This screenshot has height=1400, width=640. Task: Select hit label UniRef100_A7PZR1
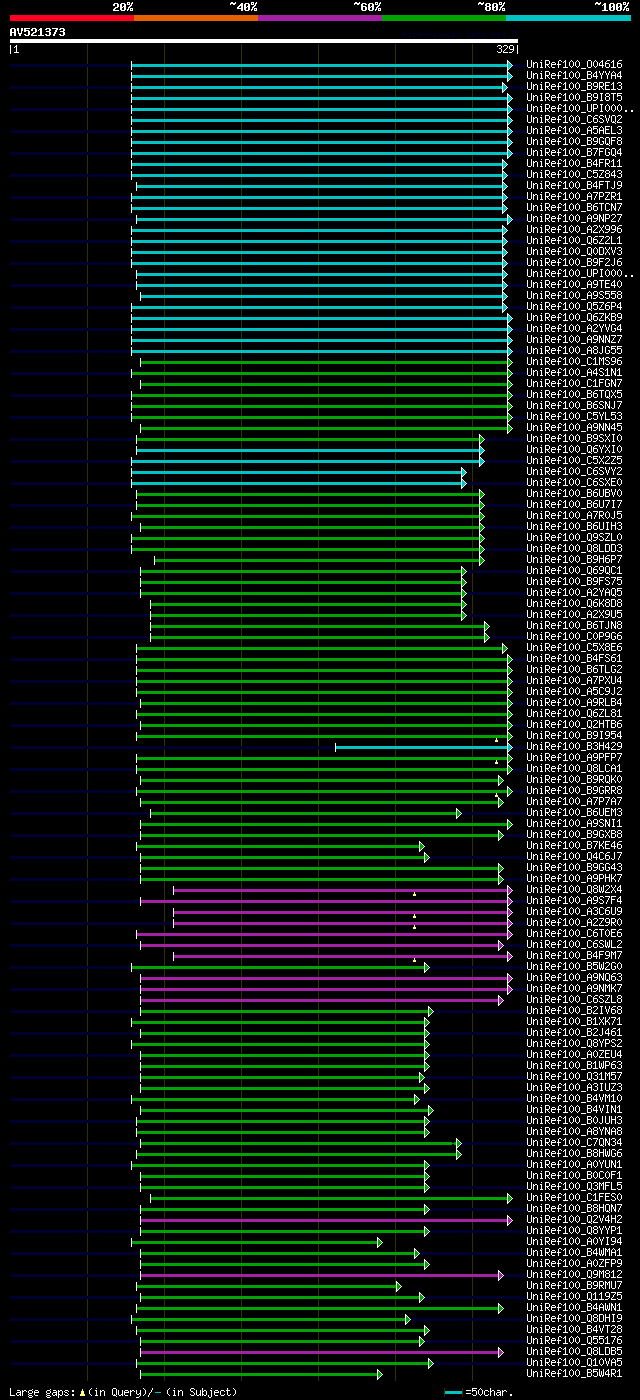click(574, 196)
